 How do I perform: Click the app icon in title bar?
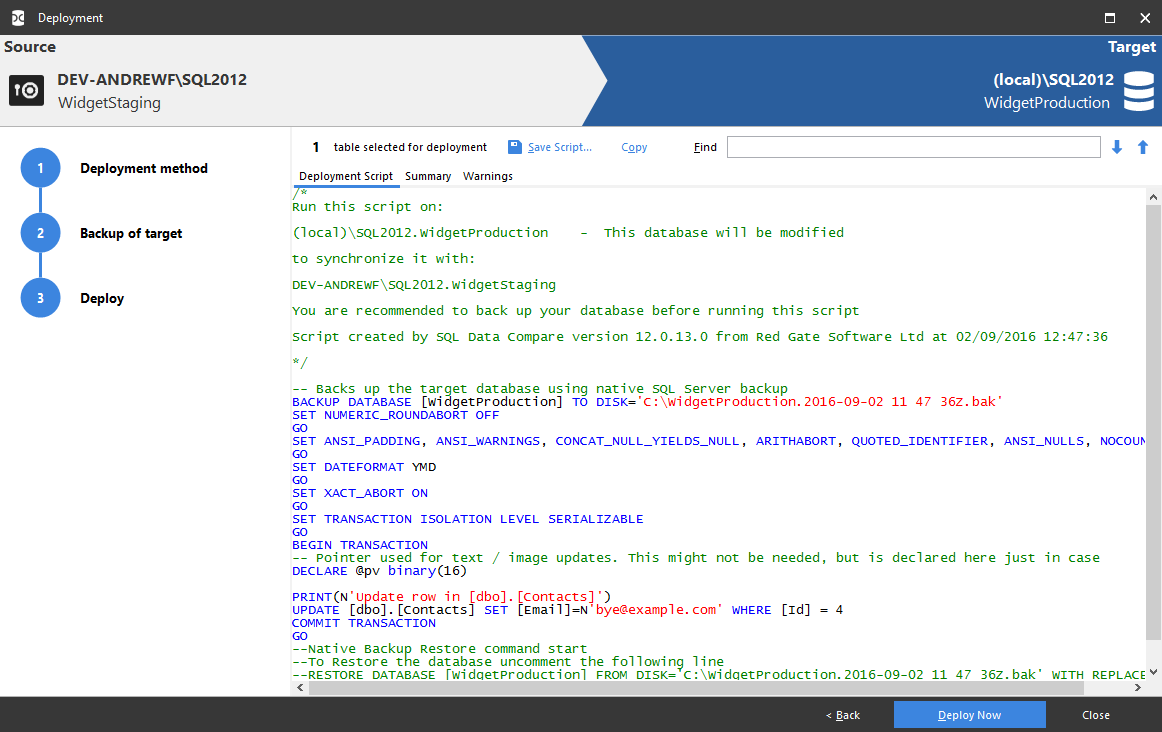click(17, 17)
